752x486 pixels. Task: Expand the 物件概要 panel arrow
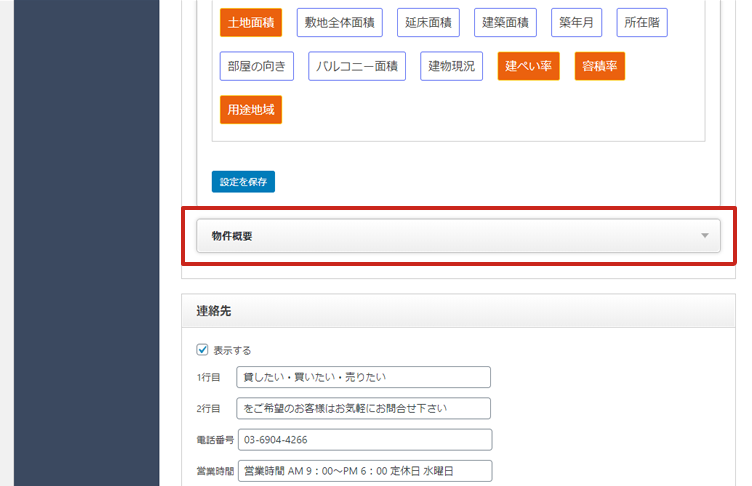coord(704,236)
